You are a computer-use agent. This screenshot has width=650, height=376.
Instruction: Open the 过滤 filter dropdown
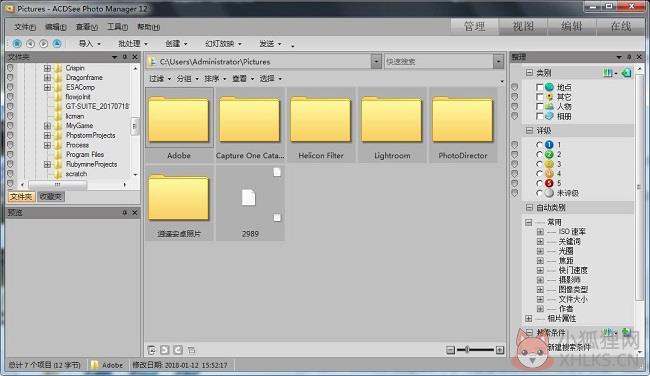[x=160, y=78]
